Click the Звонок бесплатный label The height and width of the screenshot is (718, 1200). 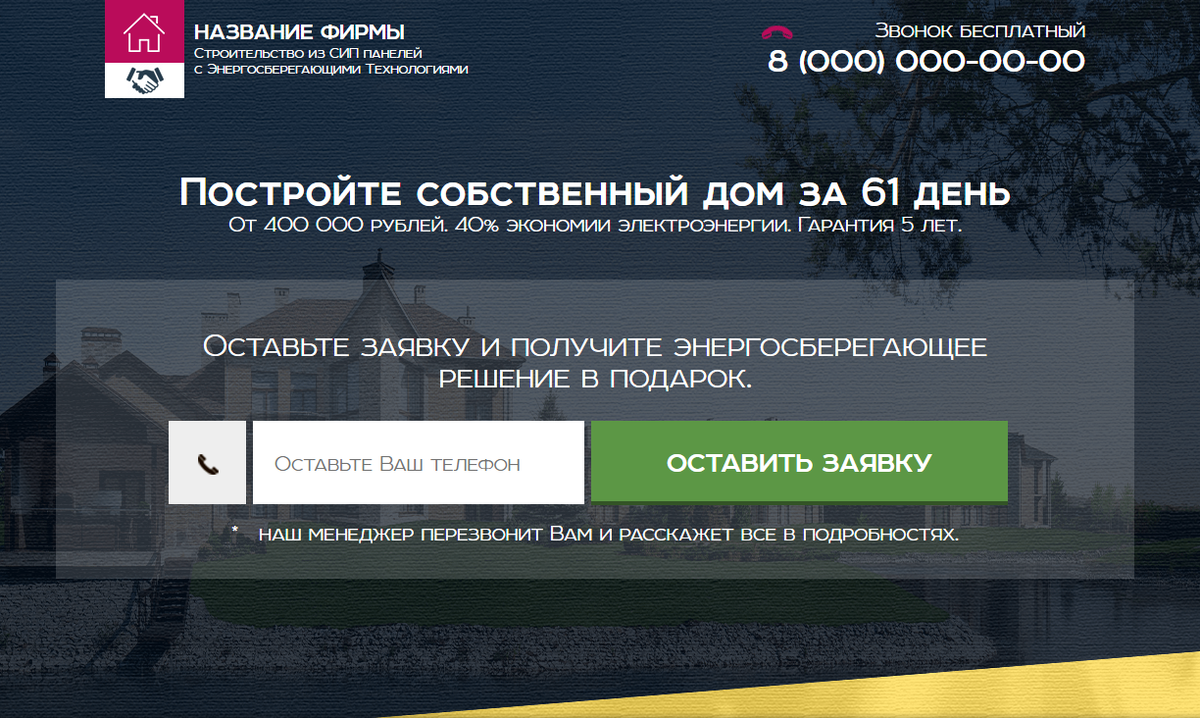pos(980,30)
